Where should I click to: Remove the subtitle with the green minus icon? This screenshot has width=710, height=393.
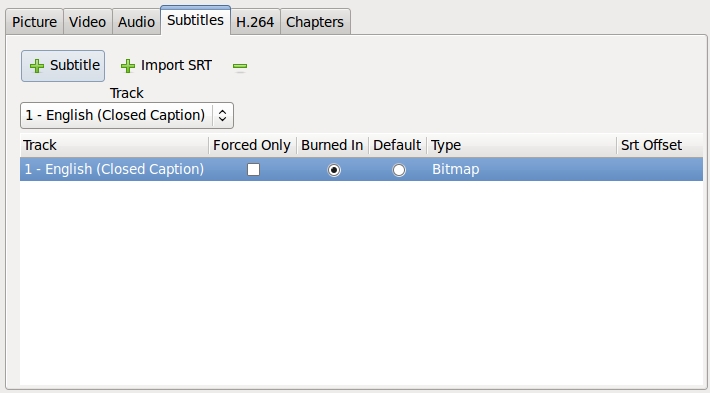pos(240,67)
